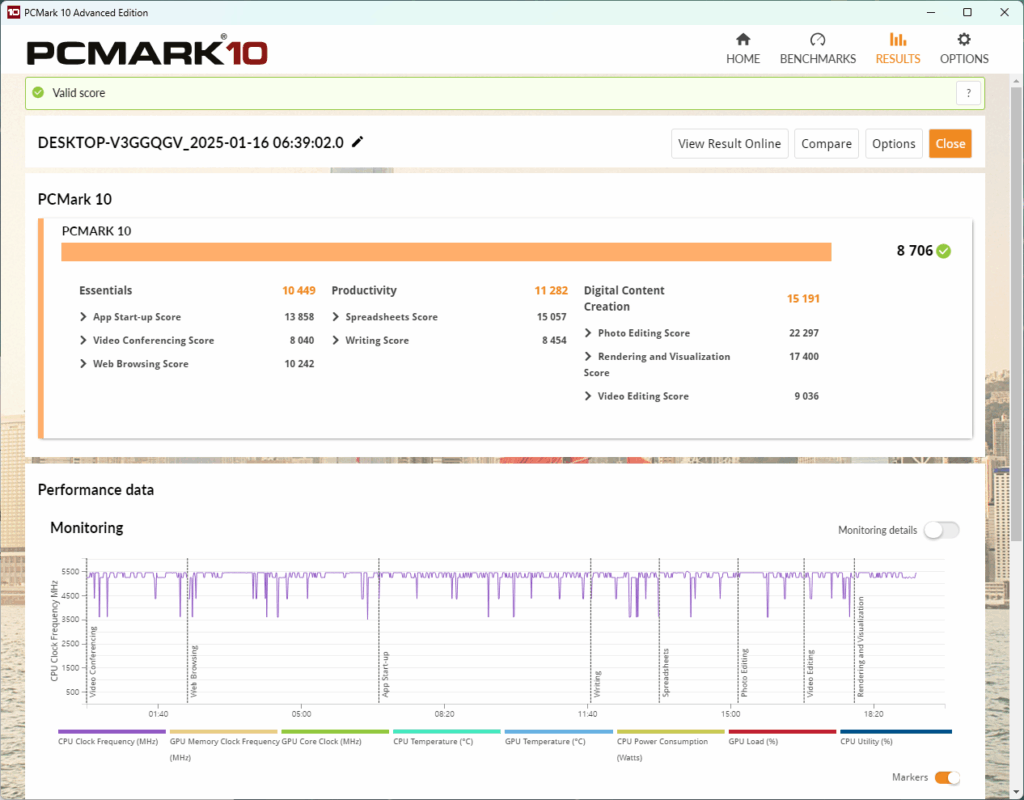
Task: Click the Digital Content Creation score 15 191
Action: point(803,298)
